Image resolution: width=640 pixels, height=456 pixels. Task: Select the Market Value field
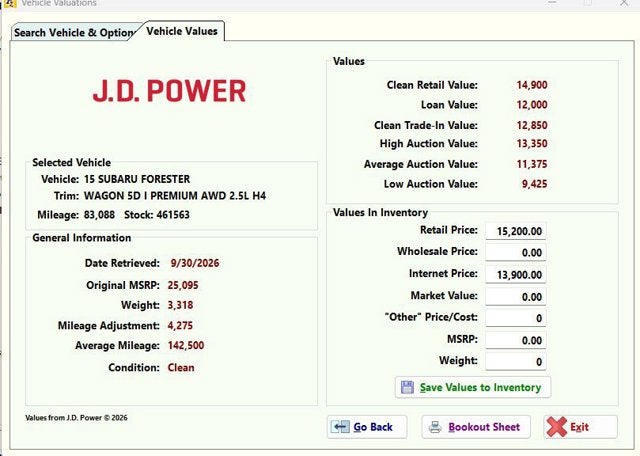(516, 297)
